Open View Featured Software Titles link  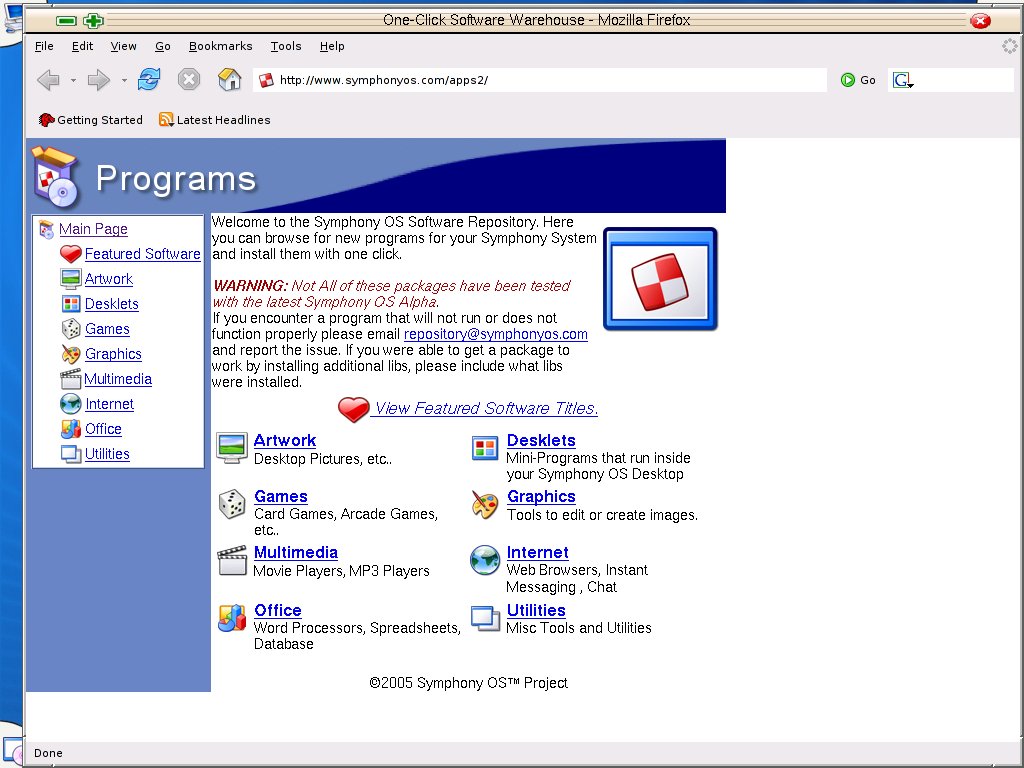[486, 409]
